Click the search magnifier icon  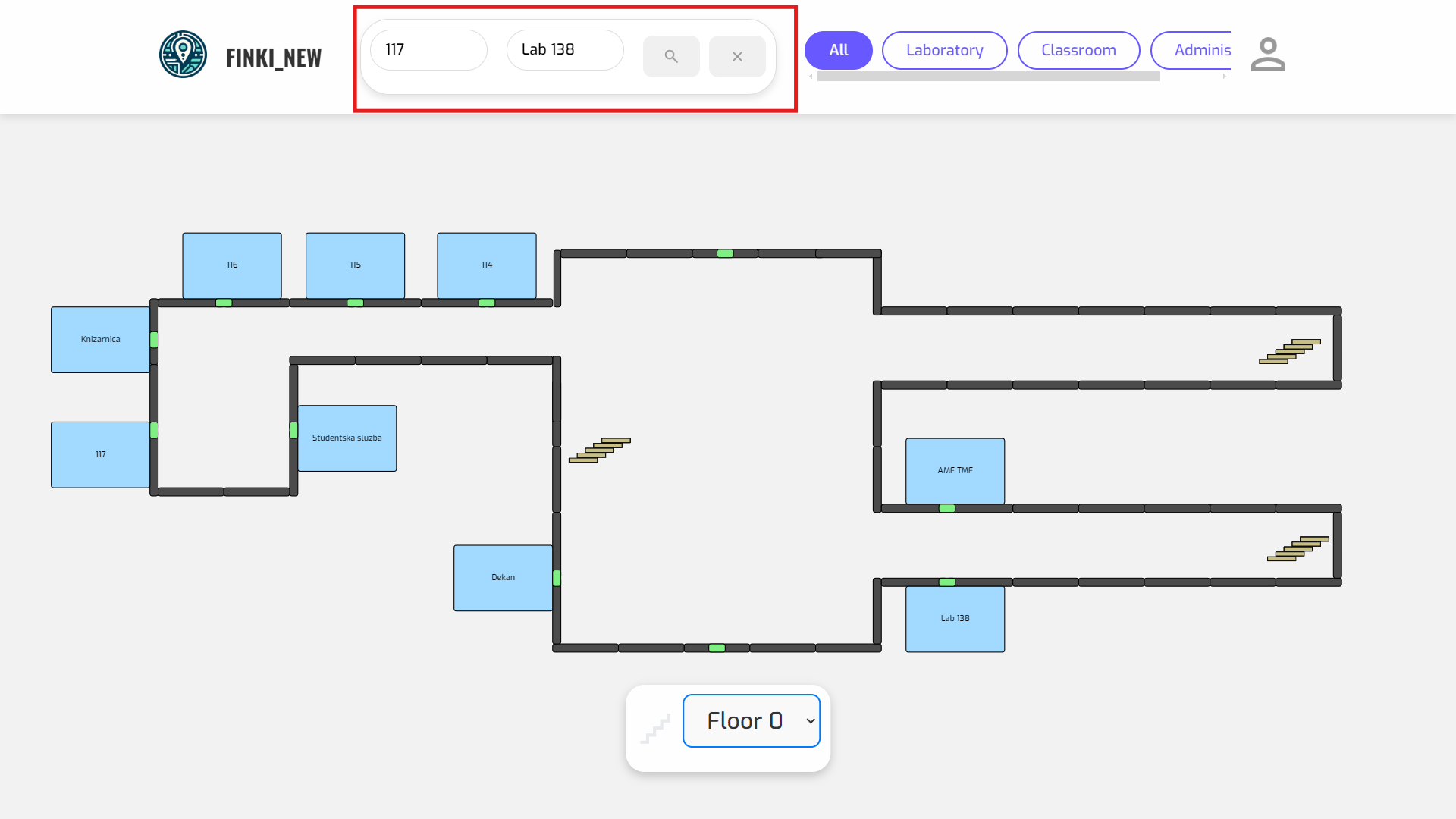click(x=670, y=56)
